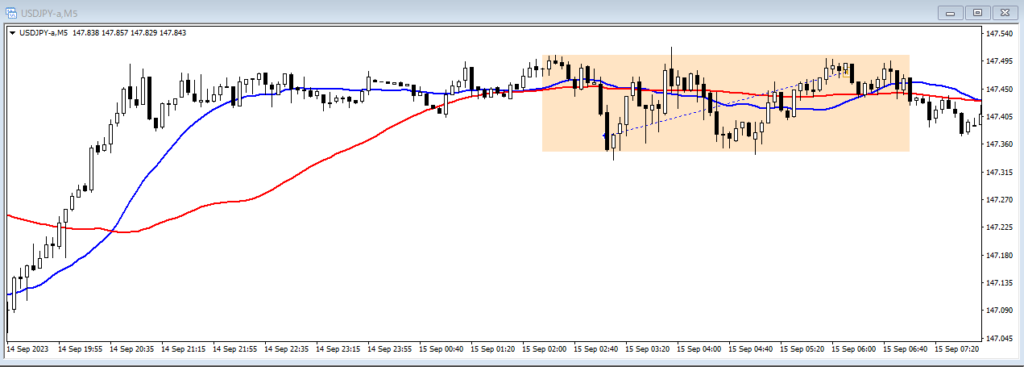Click price scale label 147.090
This screenshot has height=367, width=1024.
point(1000,311)
